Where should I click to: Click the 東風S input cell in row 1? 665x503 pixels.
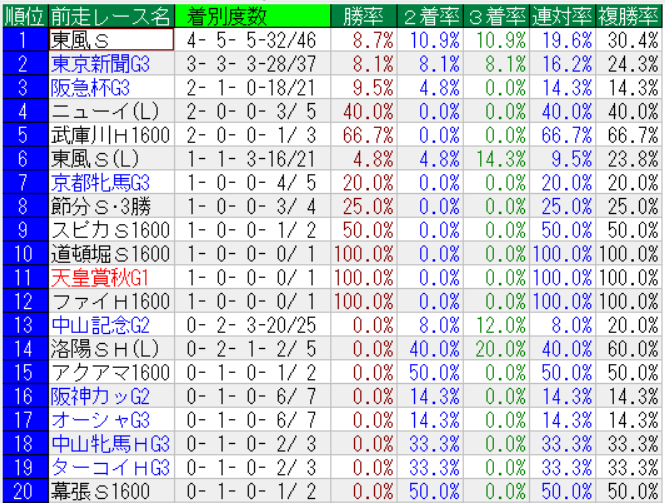click(111, 40)
